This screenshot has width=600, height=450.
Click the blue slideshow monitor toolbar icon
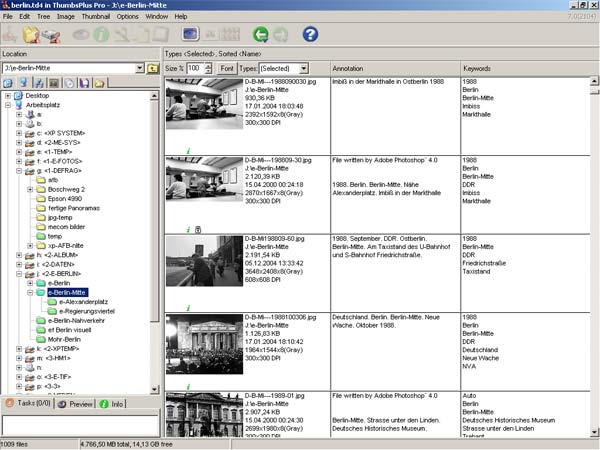point(191,35)
